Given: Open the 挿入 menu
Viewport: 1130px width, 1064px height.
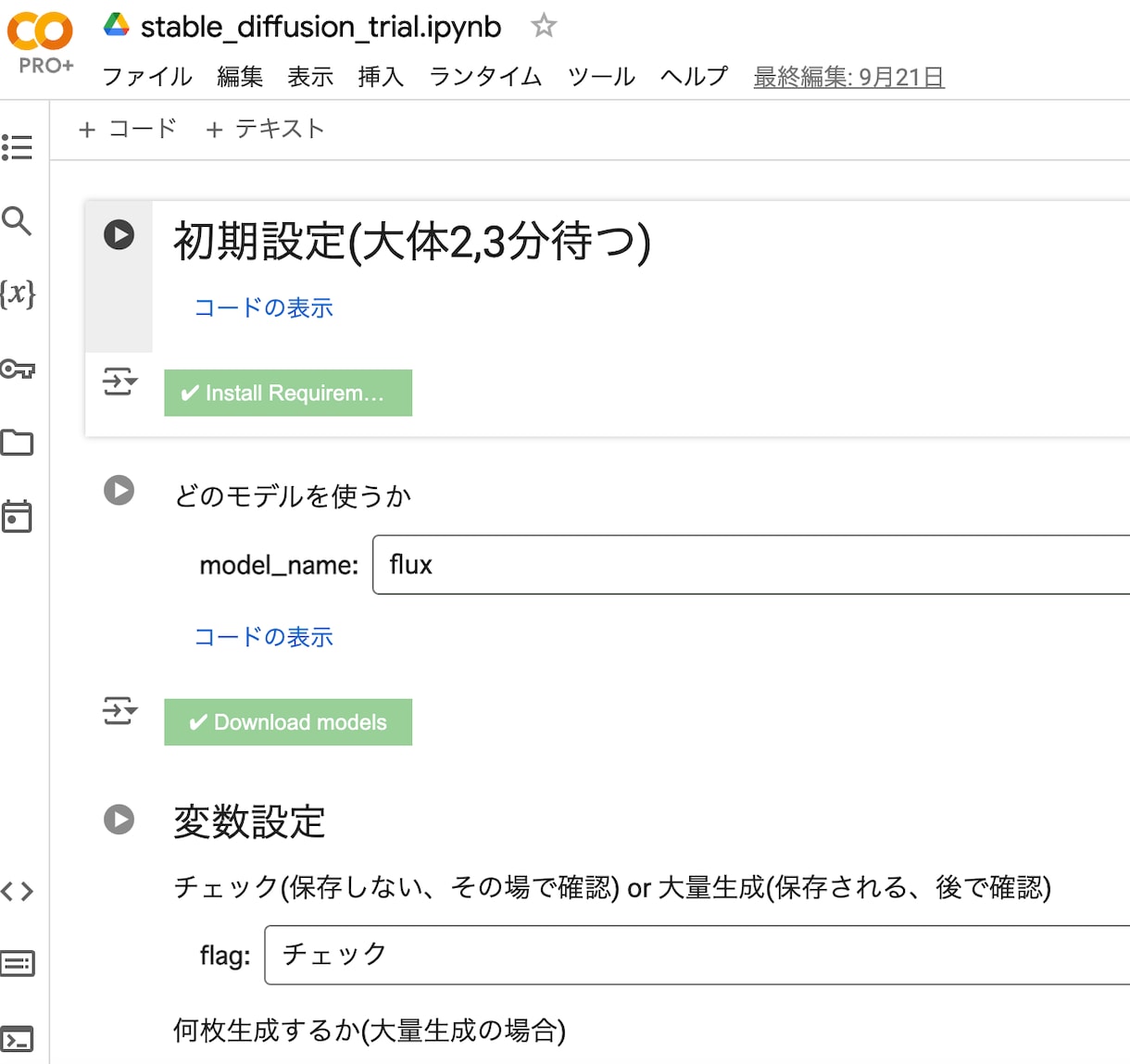Looking at the screenshot, I should [381, 77].
